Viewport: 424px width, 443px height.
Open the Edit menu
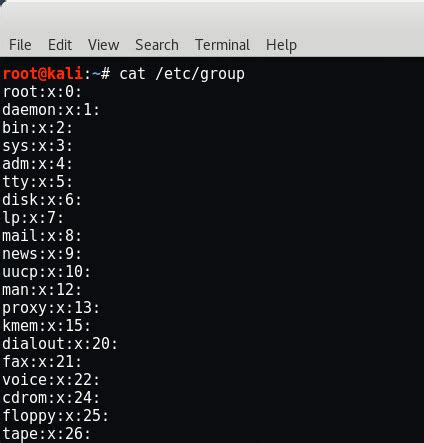coord(60,45)
